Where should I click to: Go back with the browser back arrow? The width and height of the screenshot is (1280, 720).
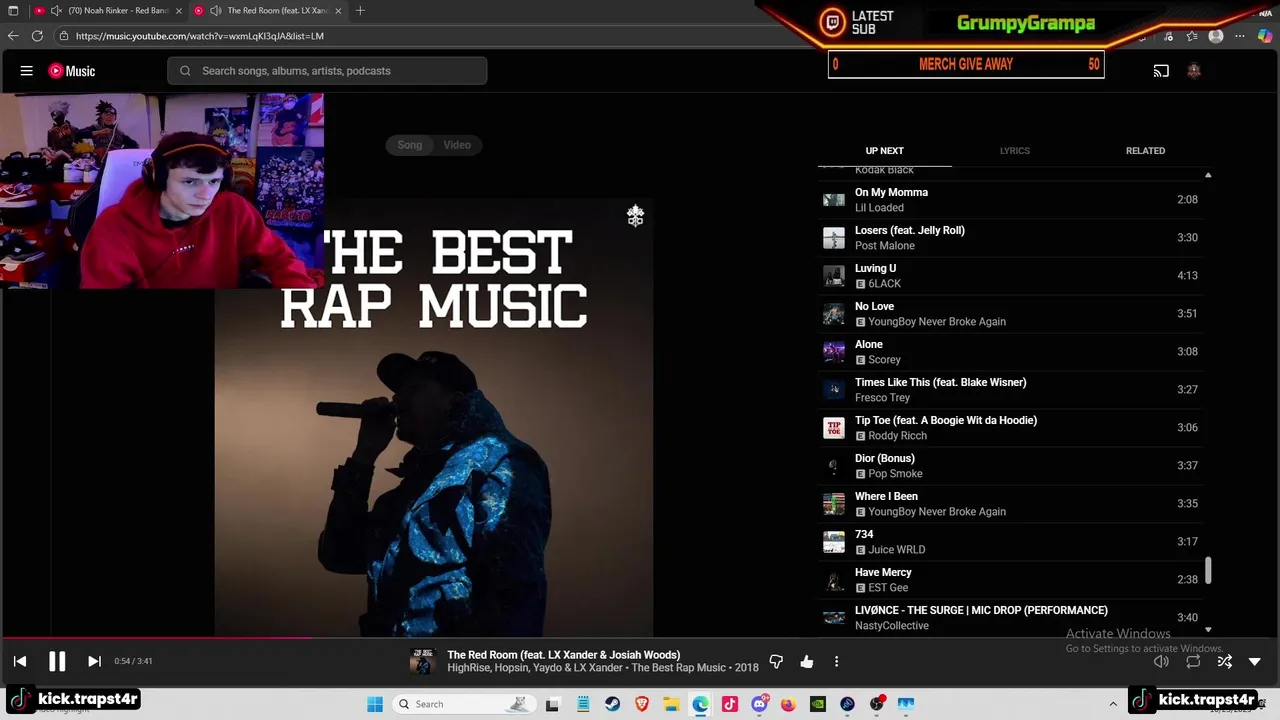pyautogui.click(x=13, y=36)
